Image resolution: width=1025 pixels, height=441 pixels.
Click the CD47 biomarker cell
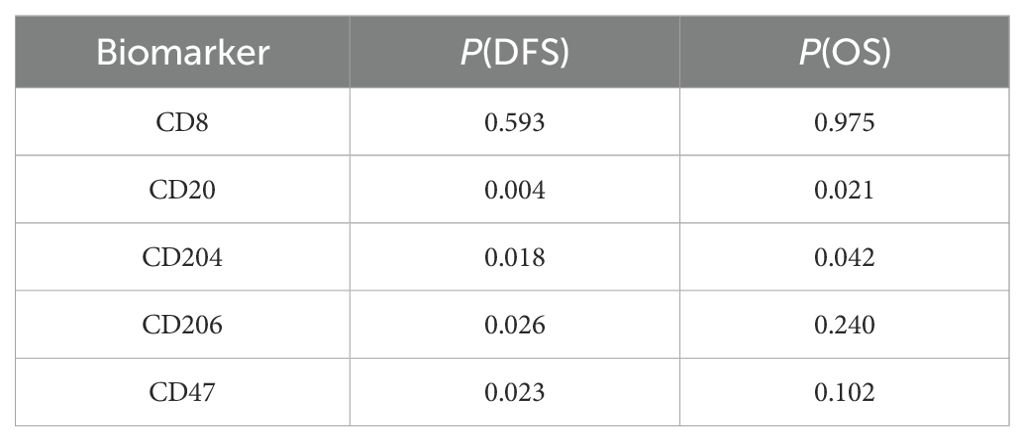[x=183, y=392]
